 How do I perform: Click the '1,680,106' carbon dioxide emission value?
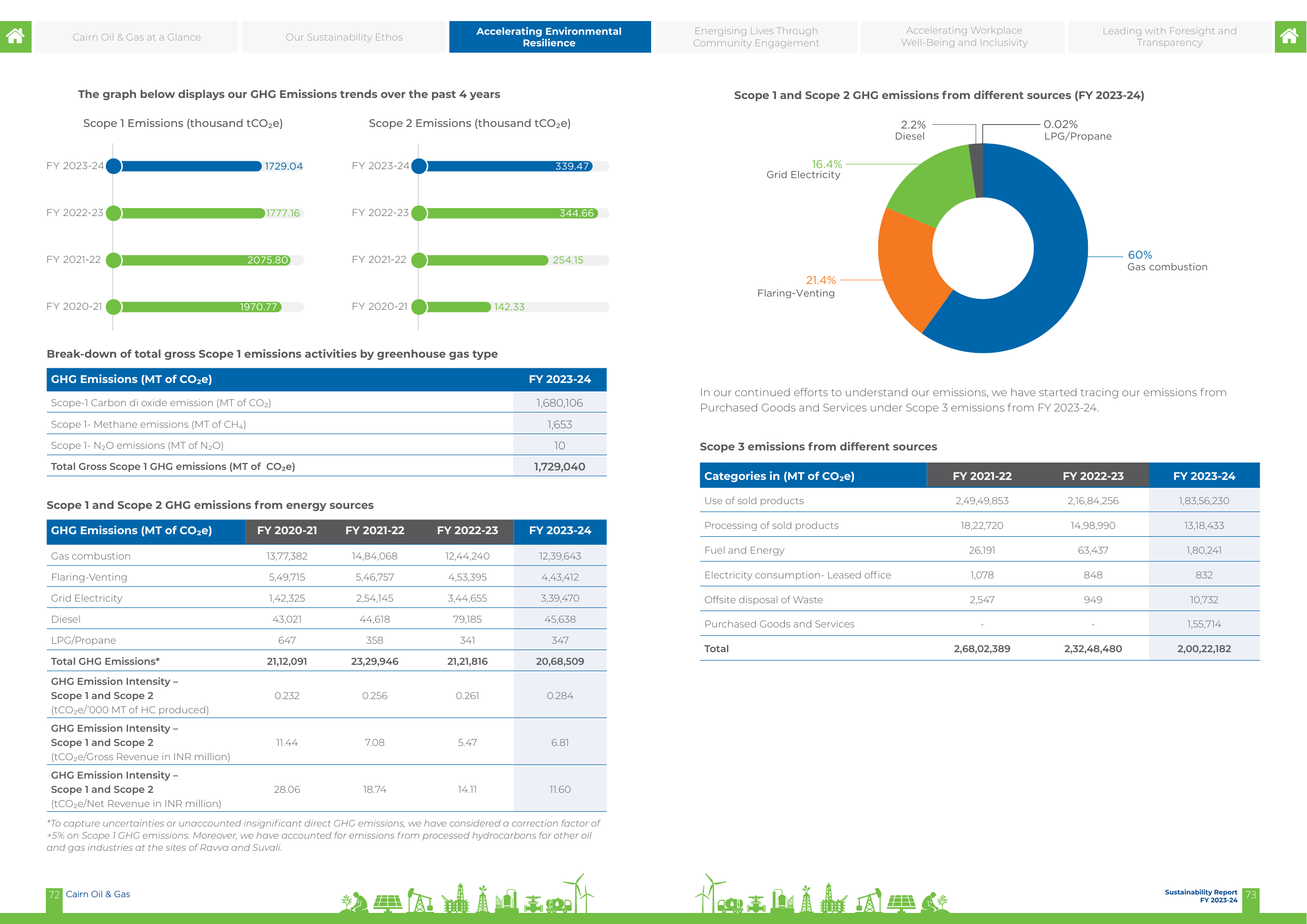click(x=559, y=403)
